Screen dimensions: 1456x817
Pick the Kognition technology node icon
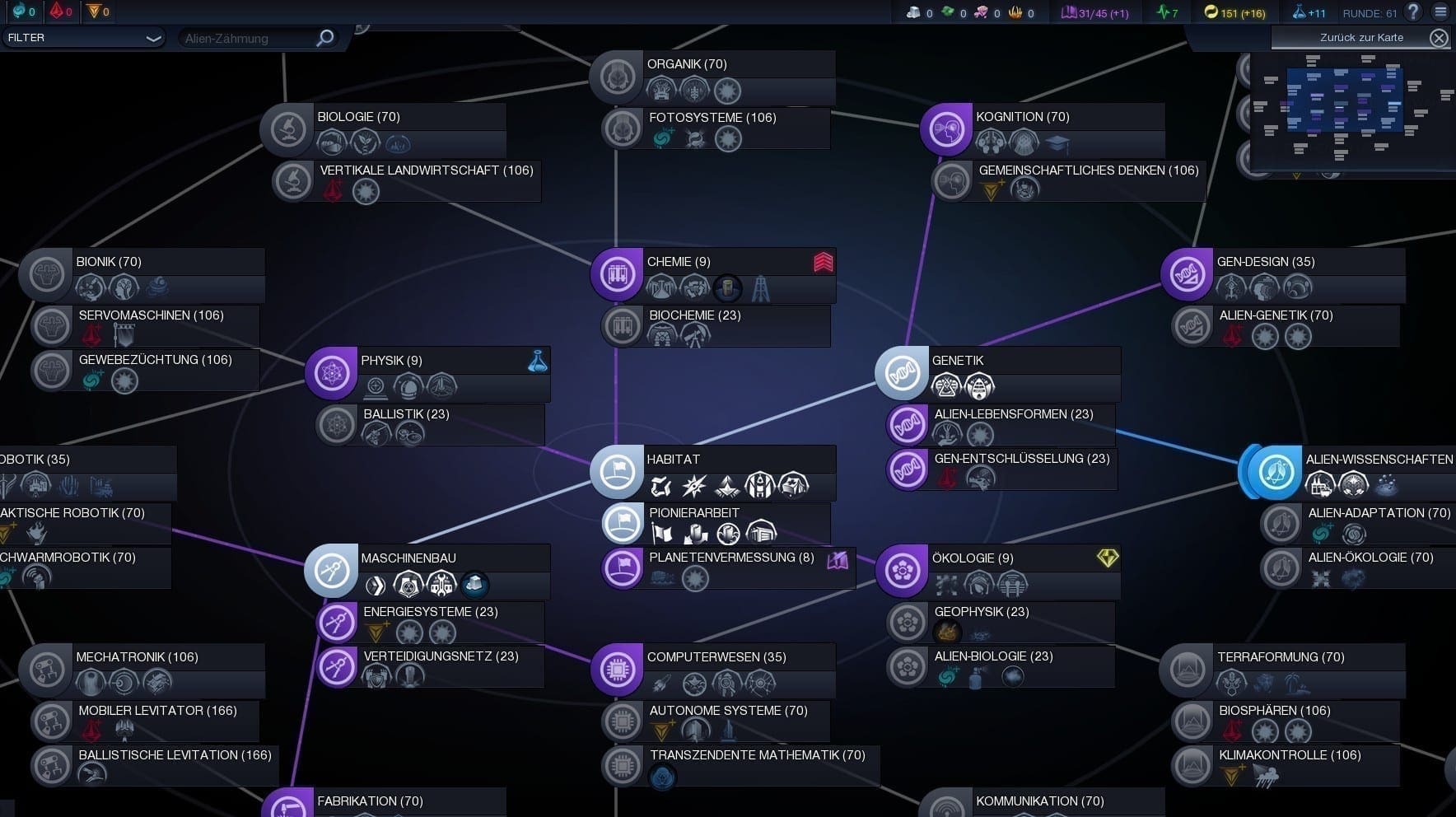(x=946, y=129)
